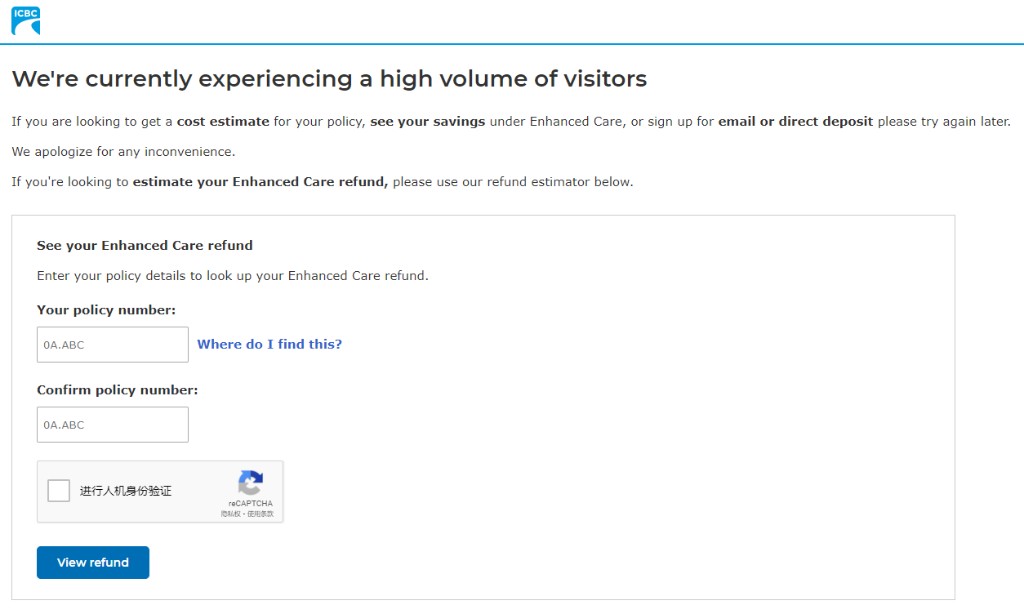Click the We apologize for any inconvenience line
1024x614 pixels.
pyautogui.click(x=123, y=152)
